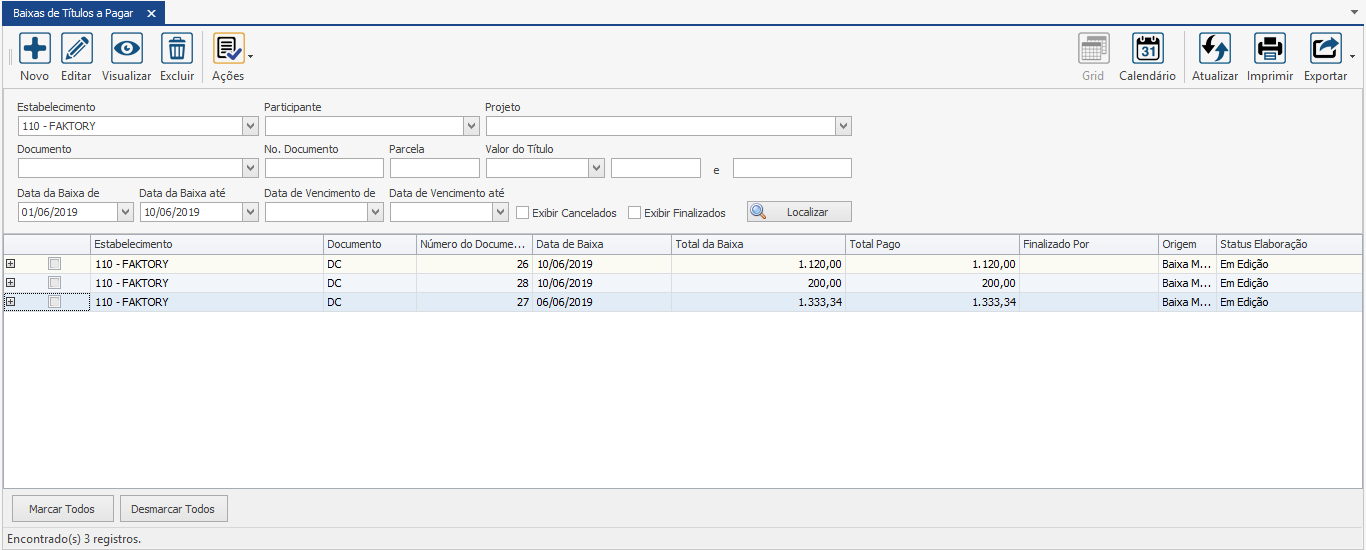The image size is (1366, 550).
Task: Click the Excluir trash icon
Action: tap(177, 48)
